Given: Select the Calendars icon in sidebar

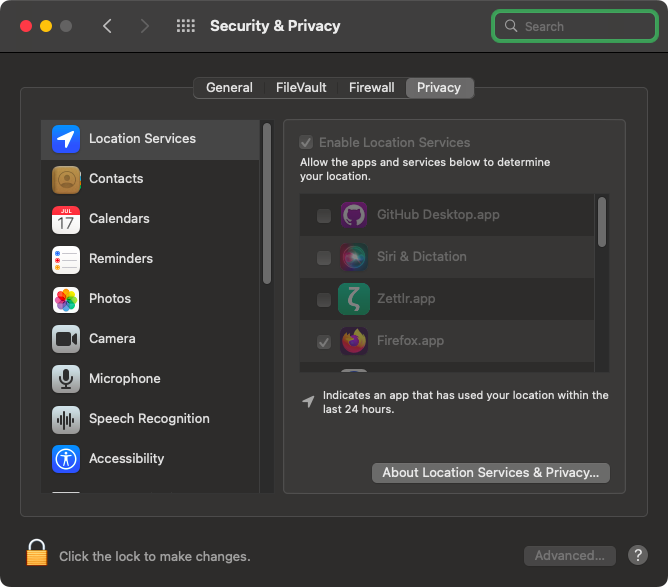Looking at the screenshot, I should coord(66,219).
